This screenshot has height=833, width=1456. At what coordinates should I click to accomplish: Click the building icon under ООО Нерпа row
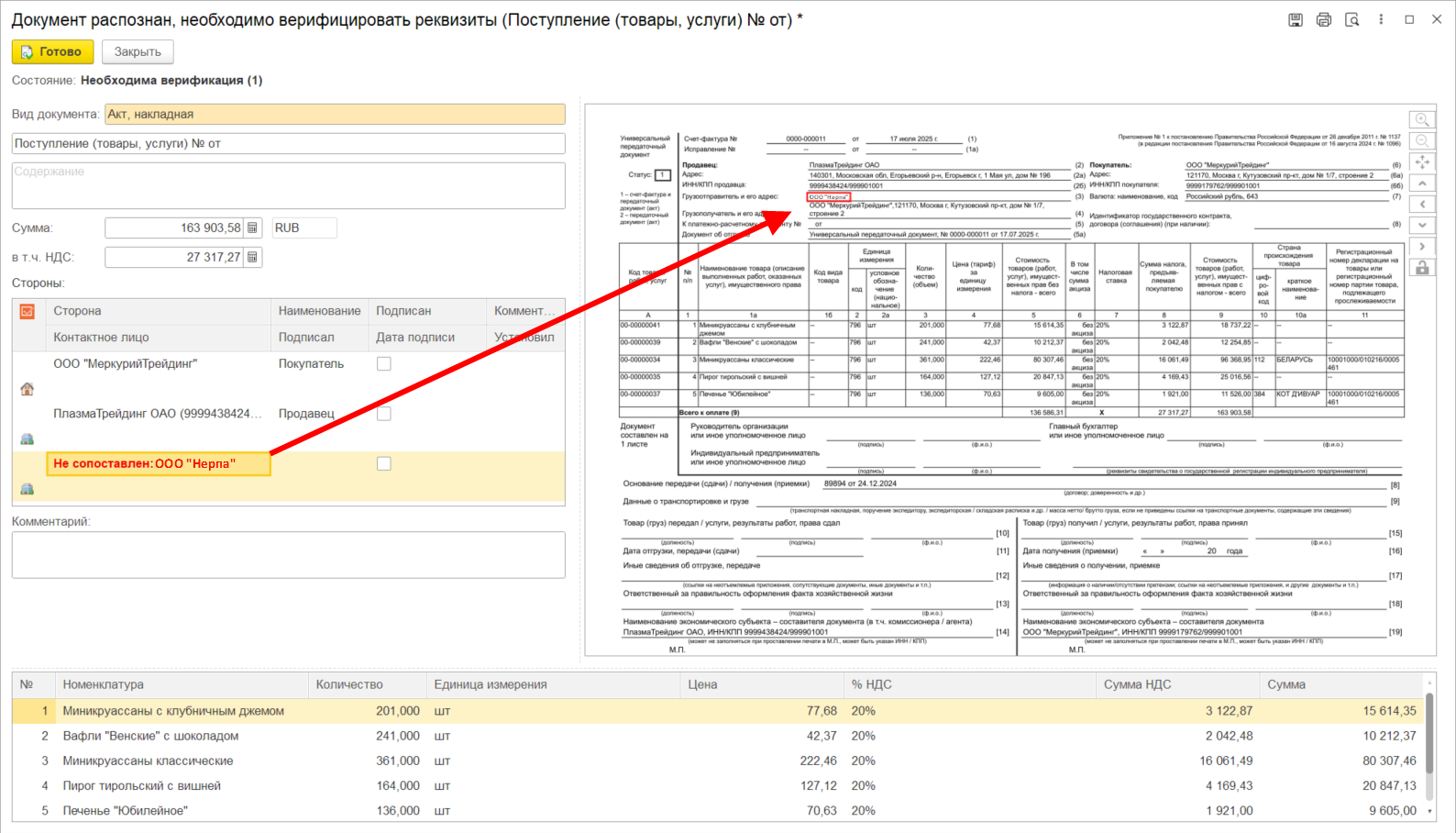pos(28,489)
